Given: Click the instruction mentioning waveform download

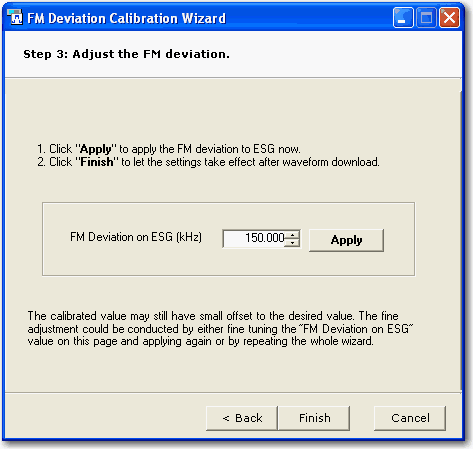Looking at the screenshot, I should click(x=208, y=162).
